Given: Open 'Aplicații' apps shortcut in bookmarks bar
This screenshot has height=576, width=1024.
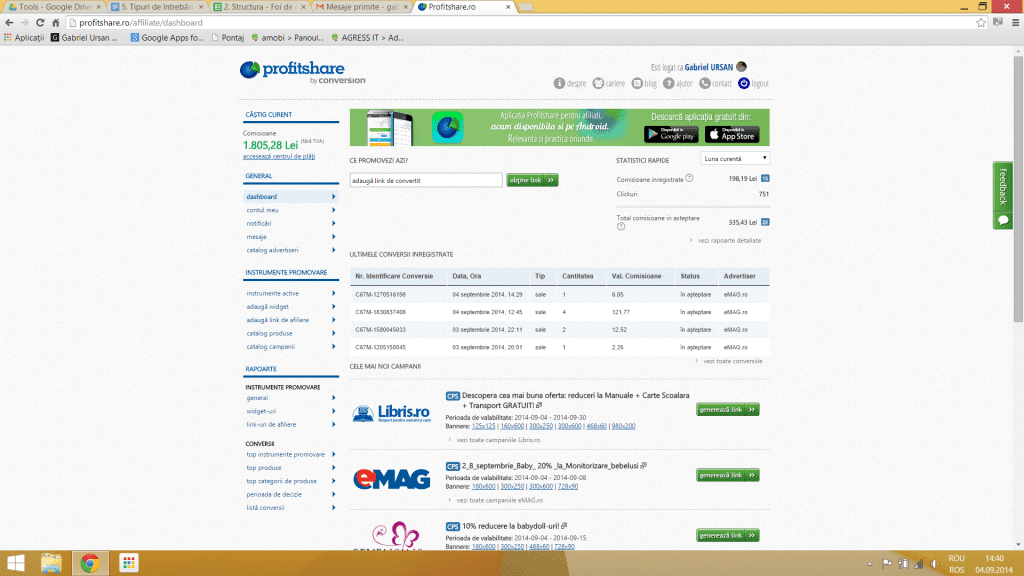Looking at the screenshot, I should pos(24,38).
